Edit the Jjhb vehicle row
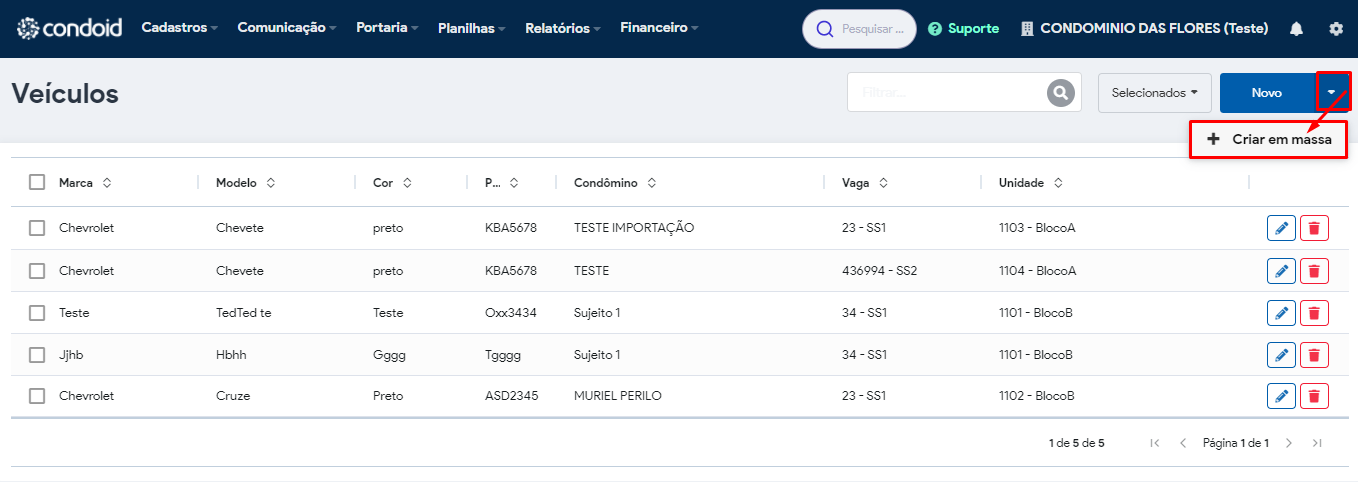Viewport: 1358px width, 482px height. (1281, 355)
